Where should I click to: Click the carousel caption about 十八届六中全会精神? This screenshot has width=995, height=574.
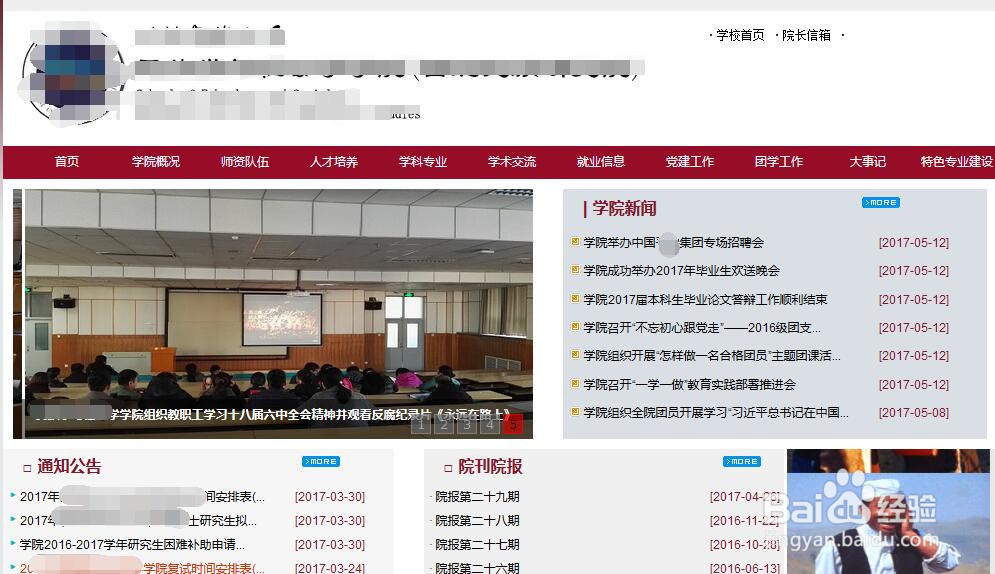[x=273, y=415]
